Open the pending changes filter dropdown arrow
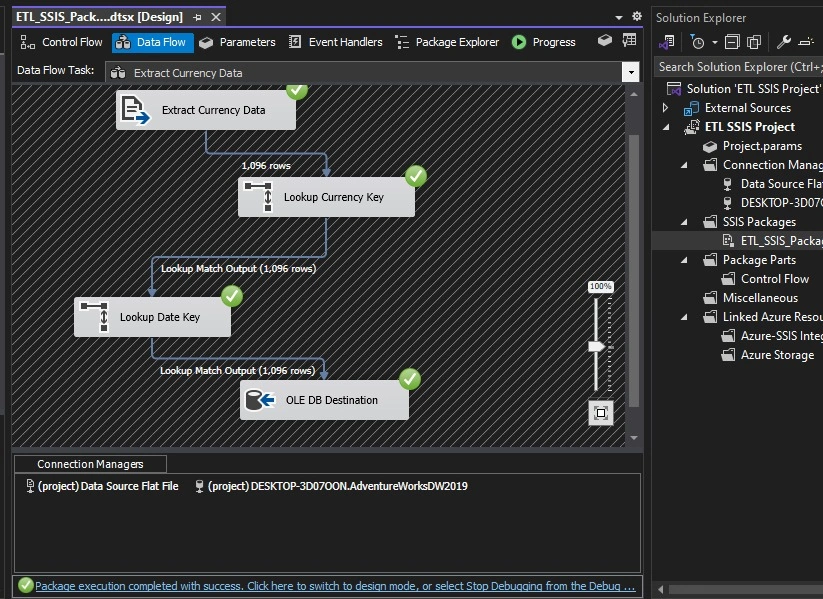This screenshot has width=823, height=599. pos(714,42)
